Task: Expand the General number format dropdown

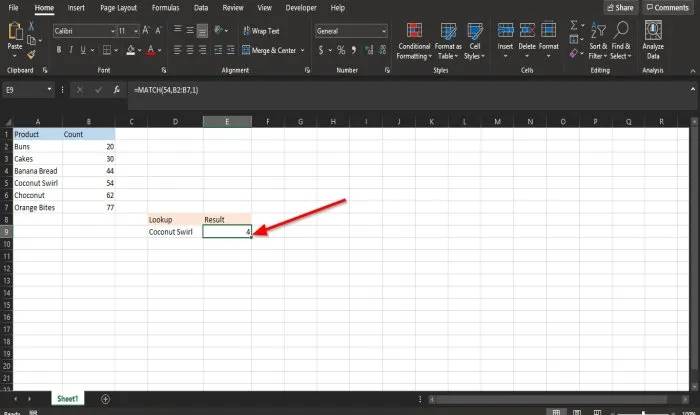Action: click(x=383, y=31)
